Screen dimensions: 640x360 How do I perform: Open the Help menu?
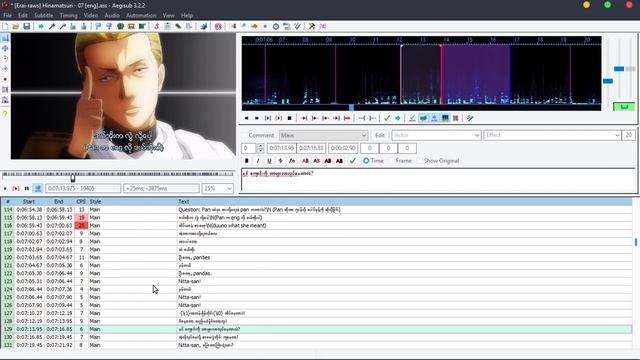(x=187, y=16)
